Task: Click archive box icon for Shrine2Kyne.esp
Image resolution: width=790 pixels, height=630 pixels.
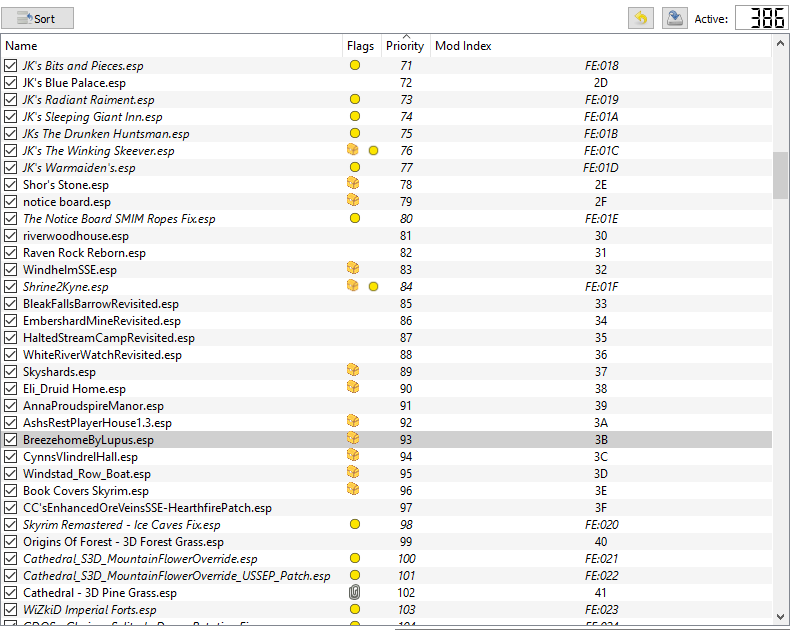Action: click(353, 286)
